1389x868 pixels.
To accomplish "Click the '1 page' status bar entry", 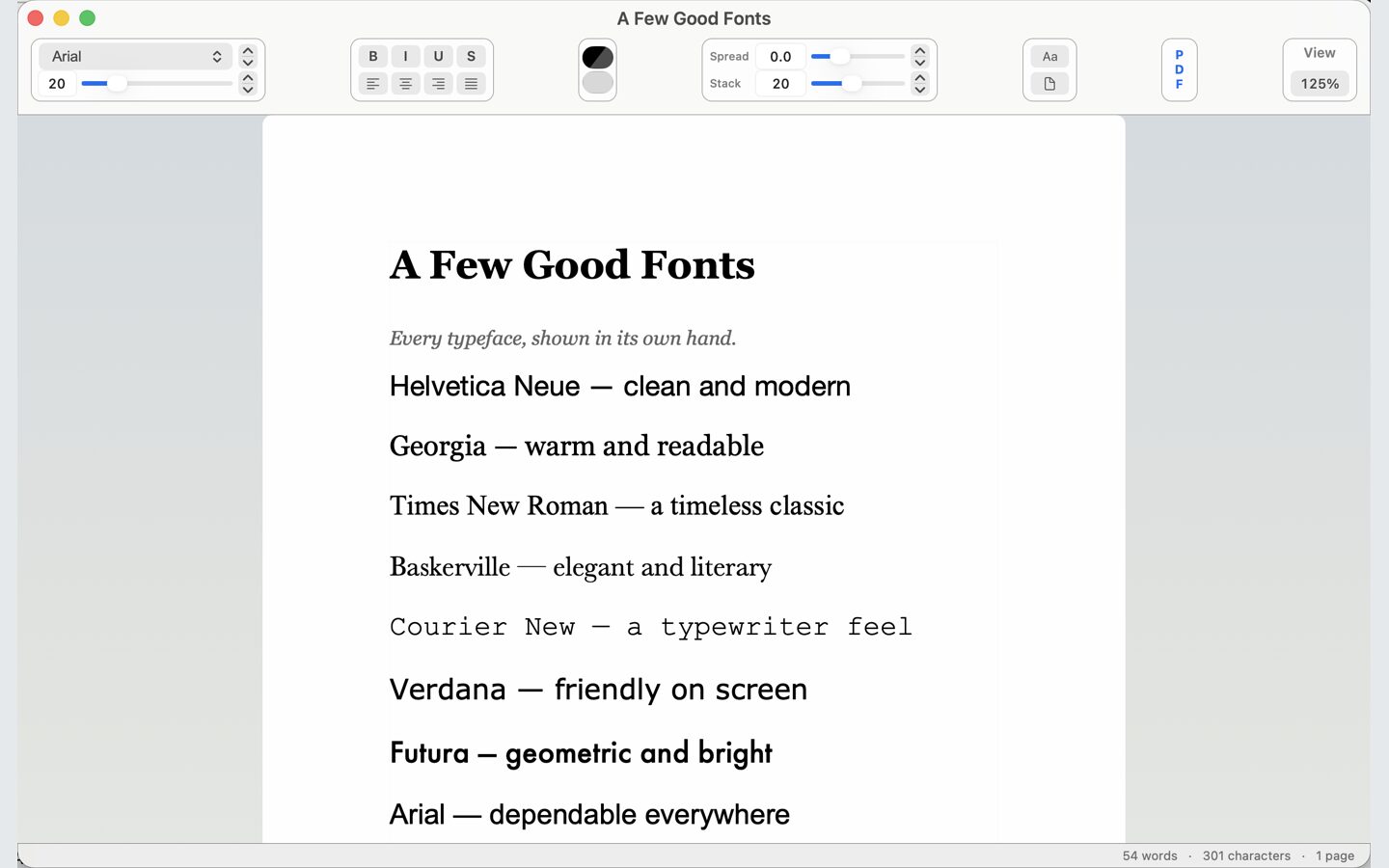I will coord(1335,855).
